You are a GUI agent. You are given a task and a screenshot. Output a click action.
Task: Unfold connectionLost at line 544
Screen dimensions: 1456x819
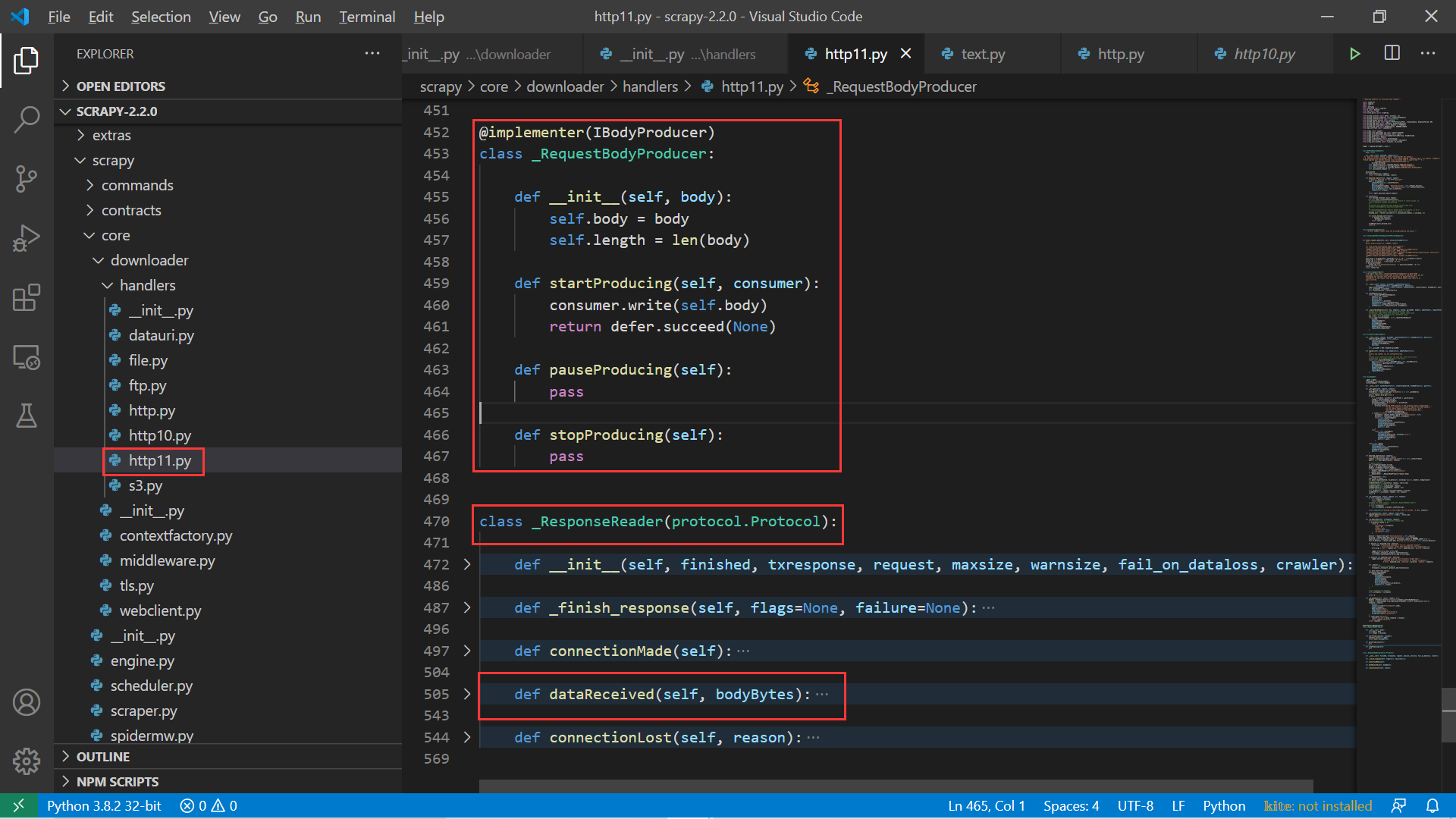pyautogui.click(x=467, y=737)
